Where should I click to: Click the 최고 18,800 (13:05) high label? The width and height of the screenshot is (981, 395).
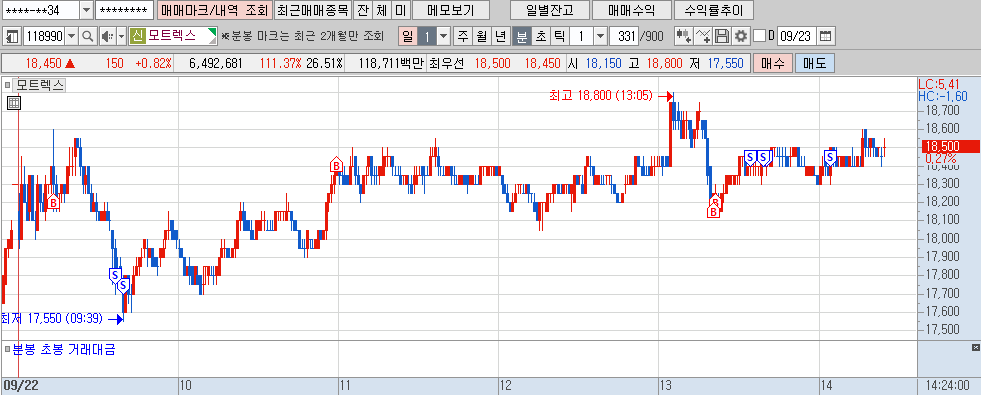601,96
